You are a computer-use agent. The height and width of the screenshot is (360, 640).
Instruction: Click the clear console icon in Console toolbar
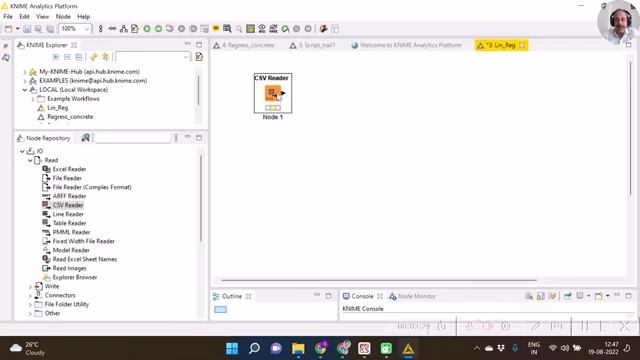(x=529, y=296)
